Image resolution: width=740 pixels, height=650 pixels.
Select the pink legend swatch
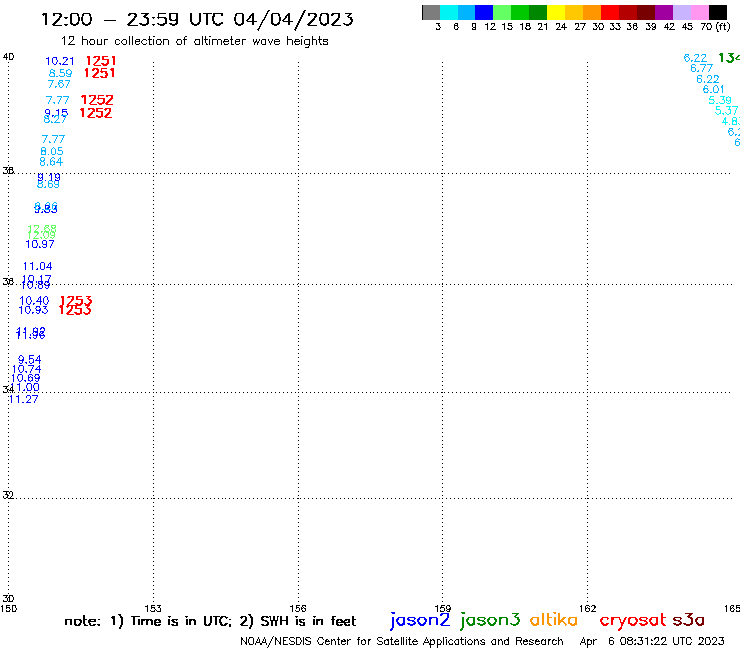700,12
